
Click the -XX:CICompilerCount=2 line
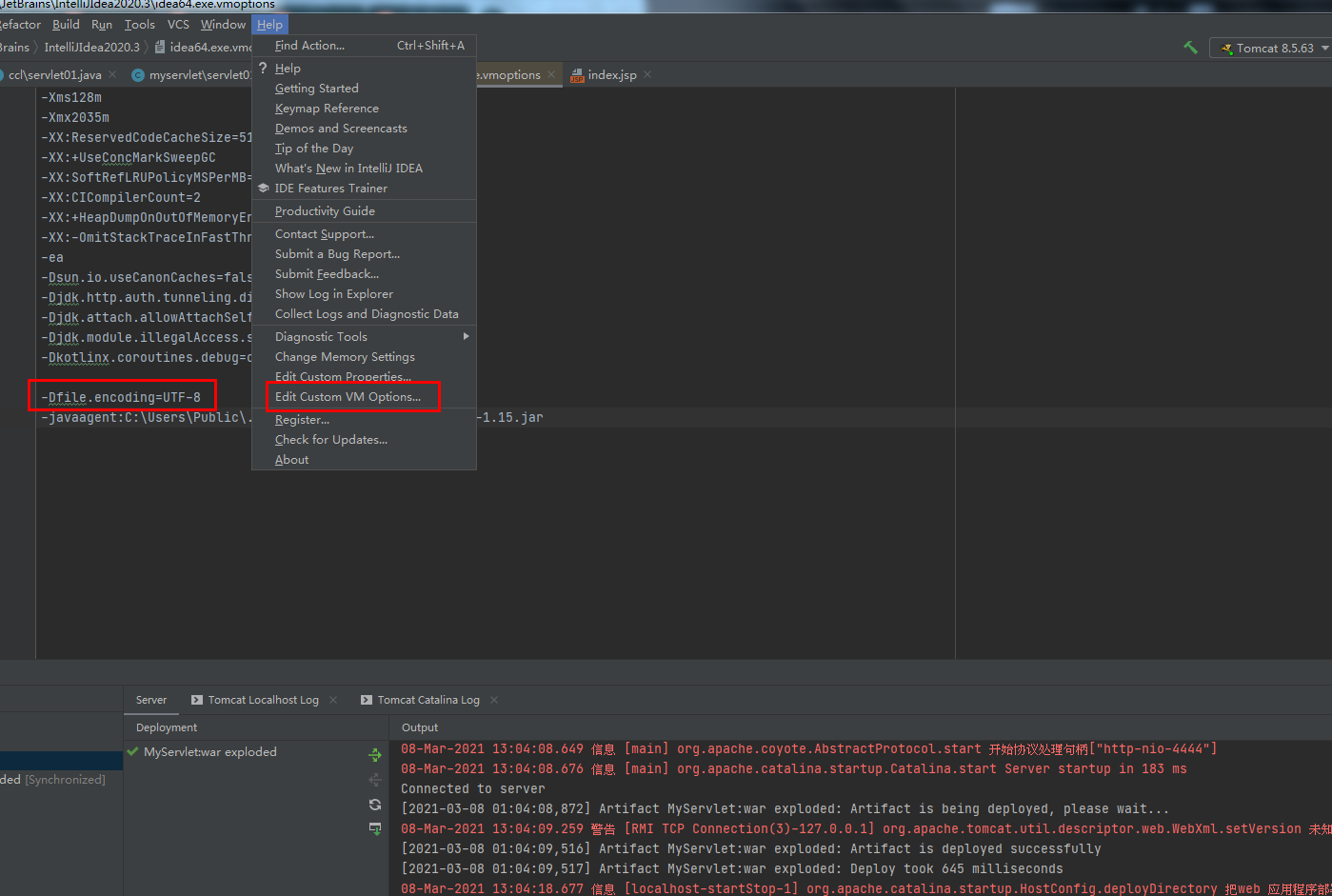click(121, 197)
